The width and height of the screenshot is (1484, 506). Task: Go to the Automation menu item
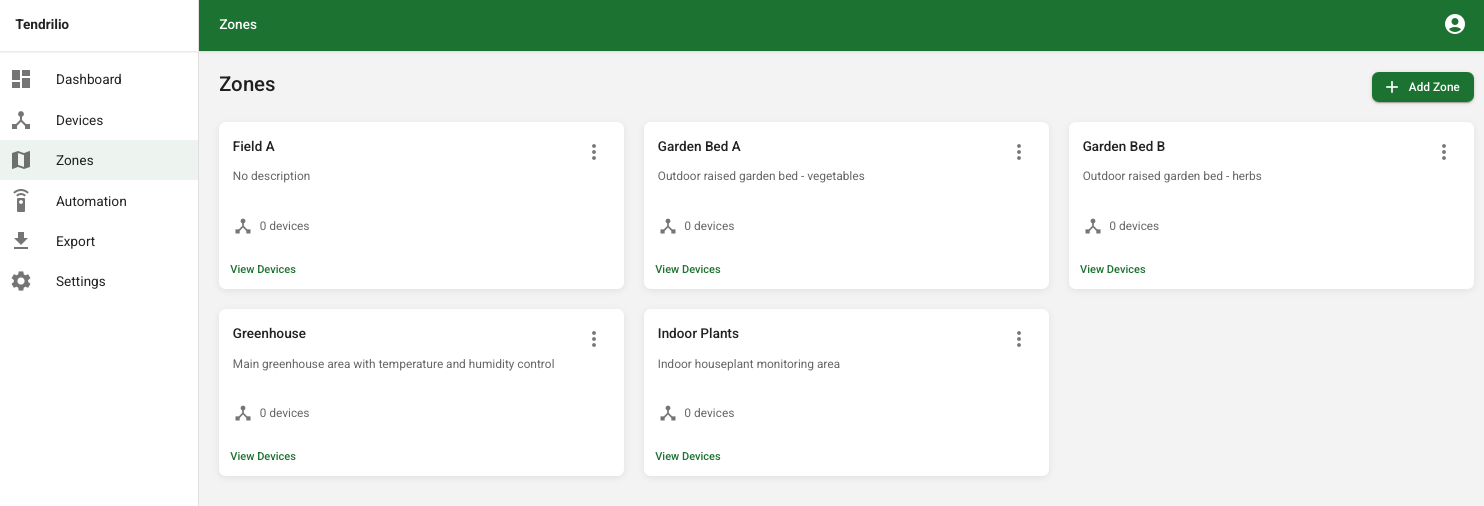coord(91,201)
